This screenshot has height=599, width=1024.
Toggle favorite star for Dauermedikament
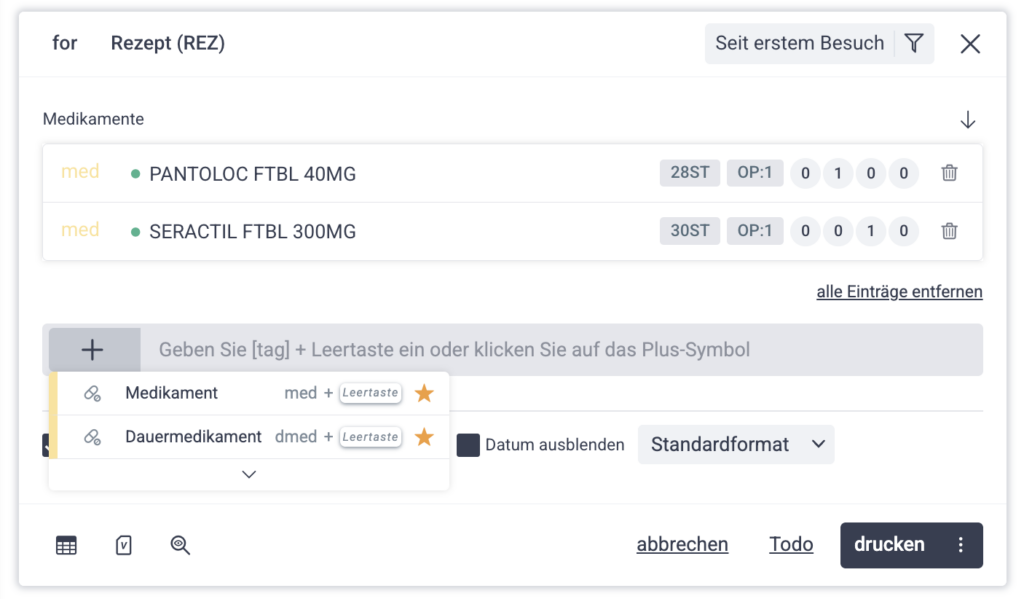(x=424, y=437)
